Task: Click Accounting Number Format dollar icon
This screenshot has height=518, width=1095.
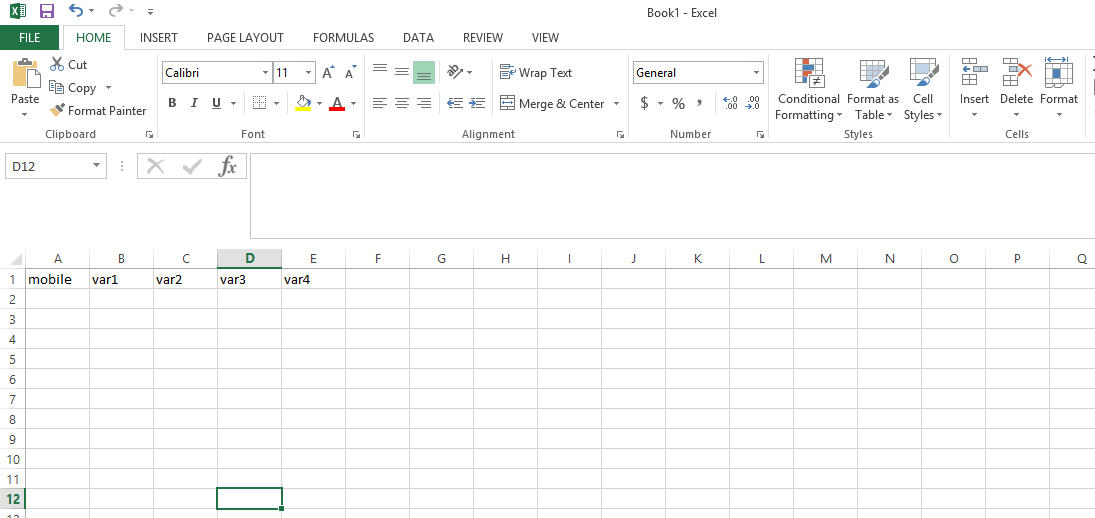Action: [x=644, y=103]
